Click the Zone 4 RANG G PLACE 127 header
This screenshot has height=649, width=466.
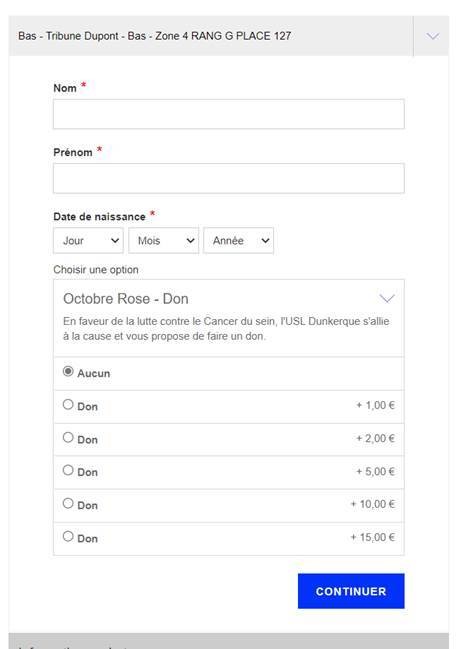point(154,36)
